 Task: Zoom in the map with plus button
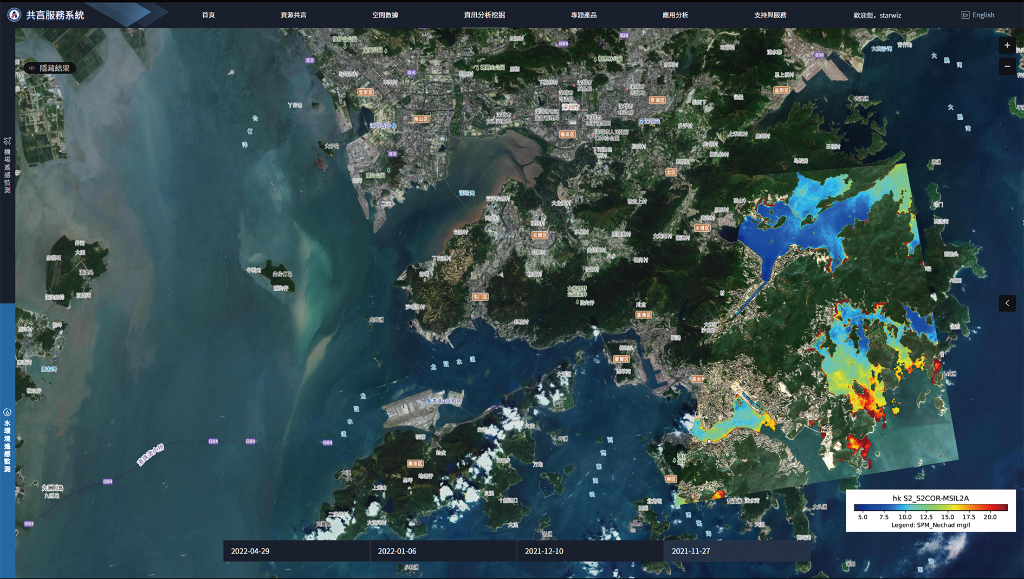click(x=1007, y=45)
